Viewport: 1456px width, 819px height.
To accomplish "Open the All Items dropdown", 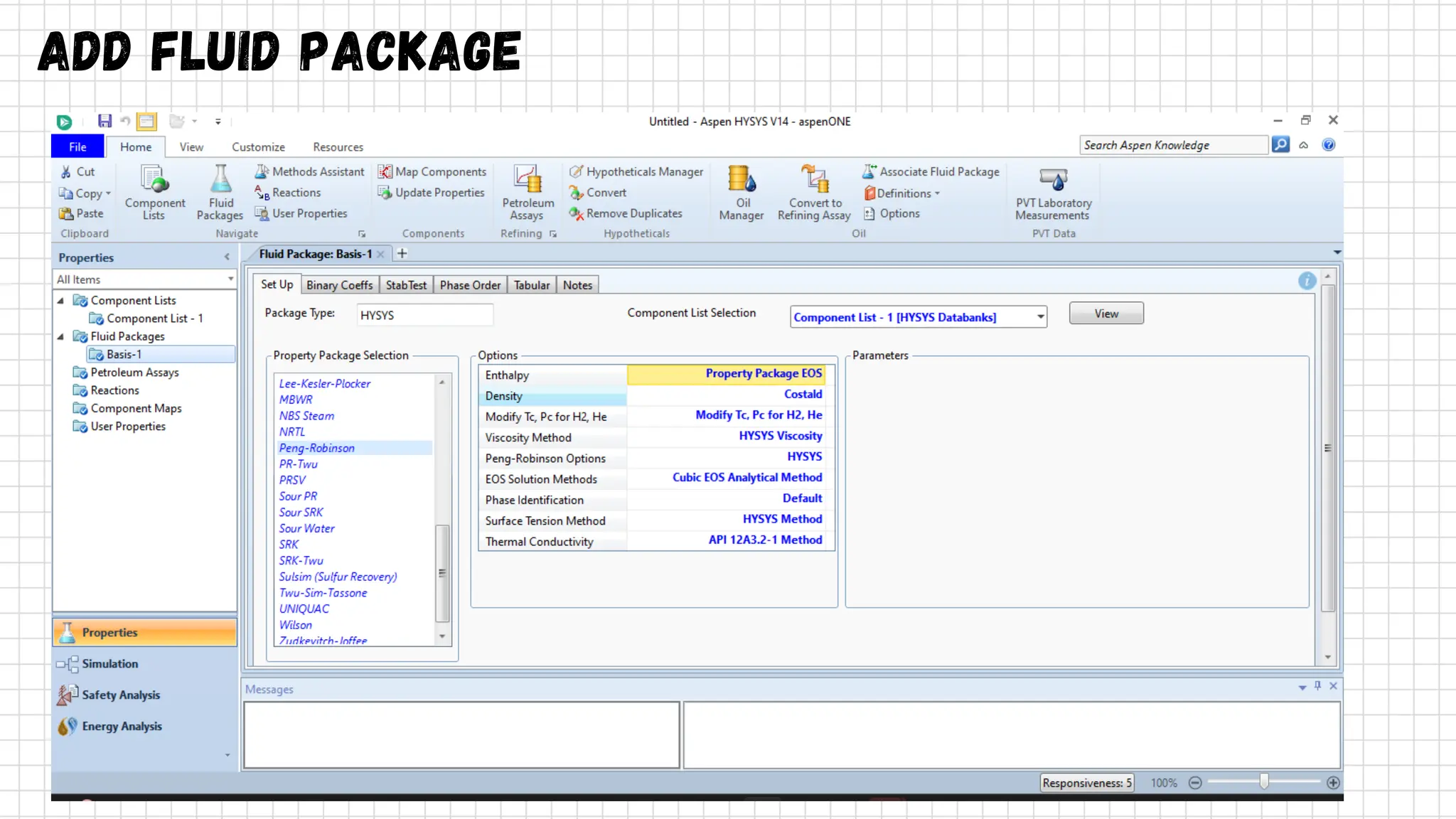I will [x=230, y=279].
